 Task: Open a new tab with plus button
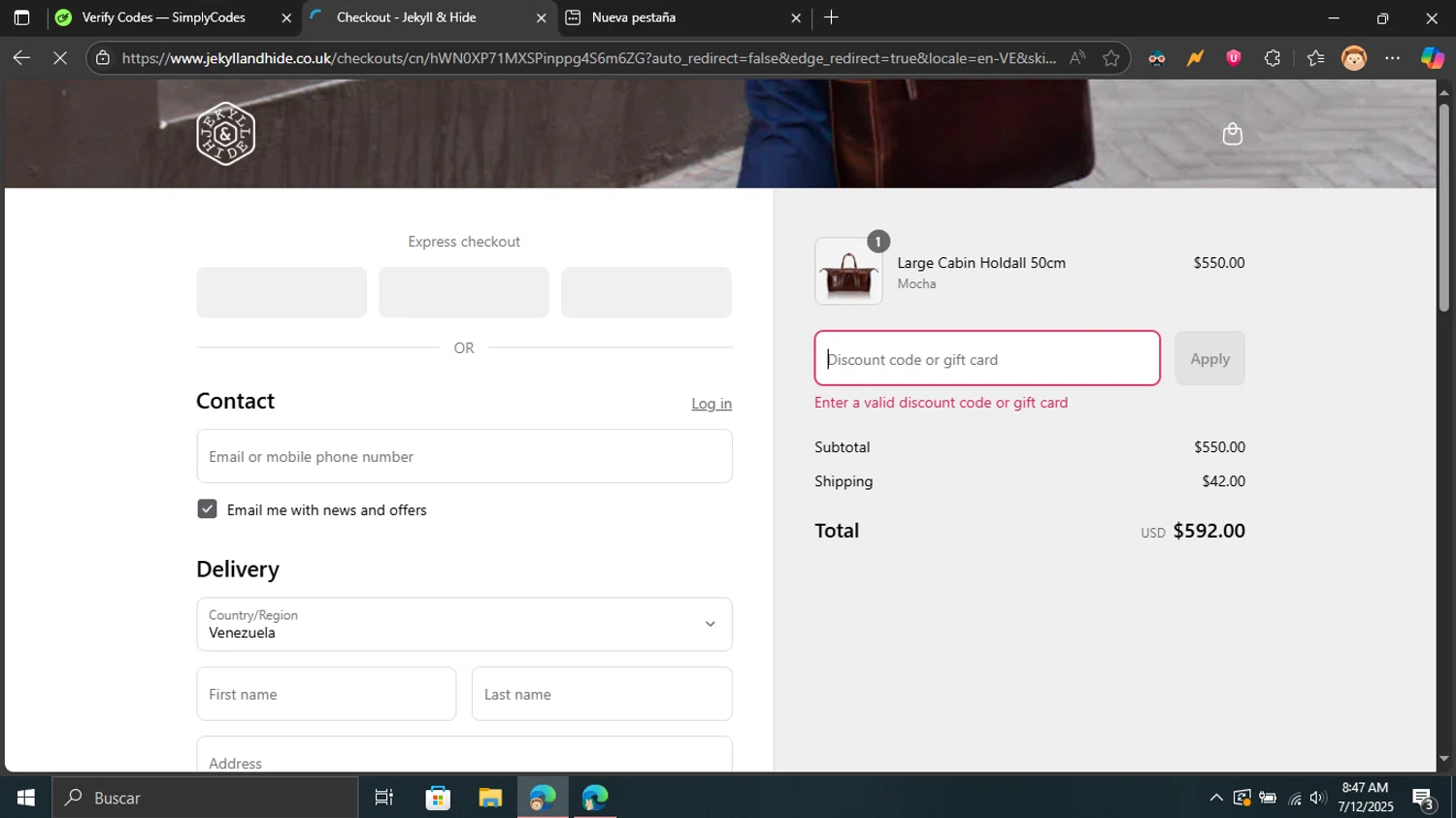tap(831, 17)
